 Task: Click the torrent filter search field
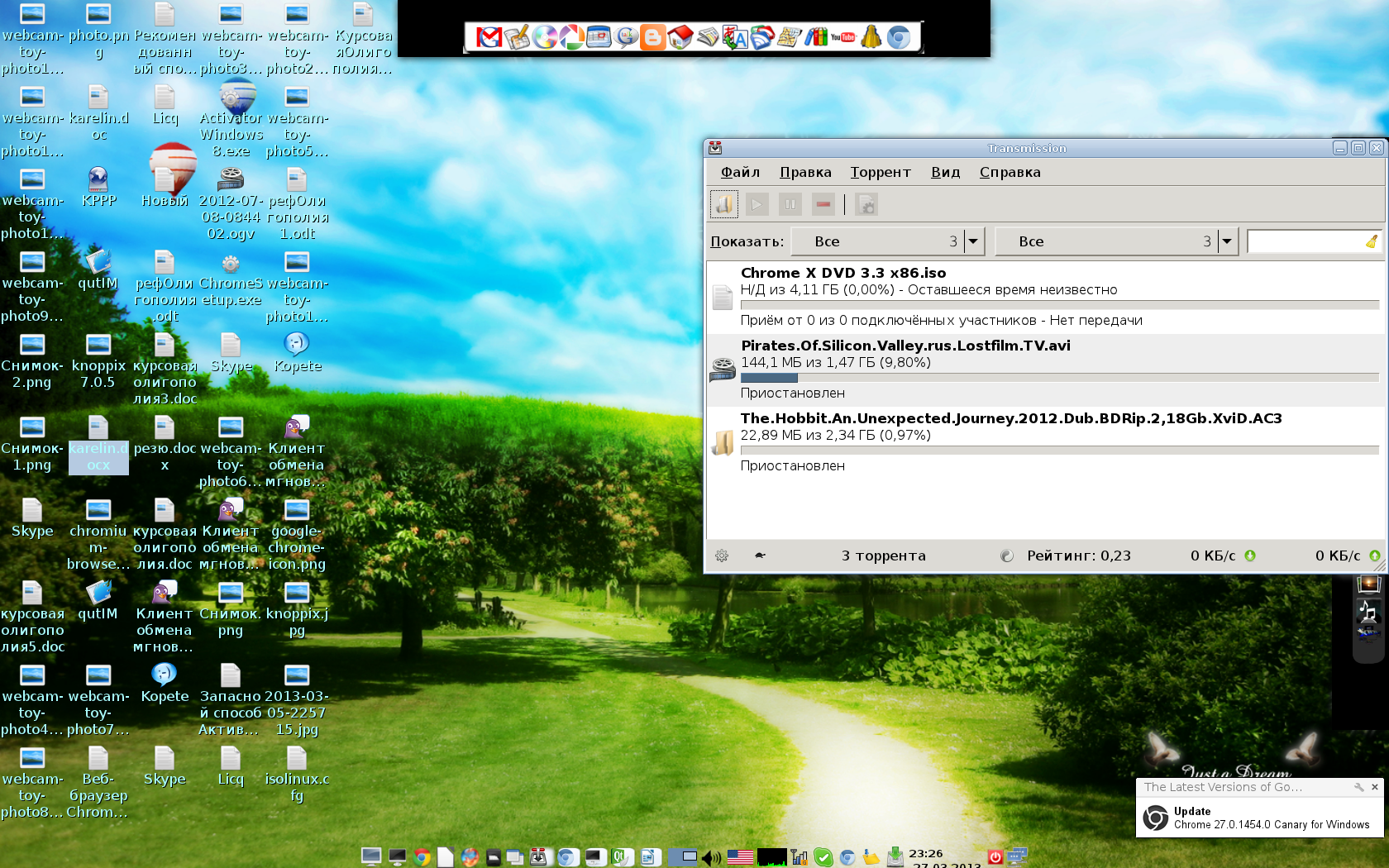click(x=1305, y=241)
